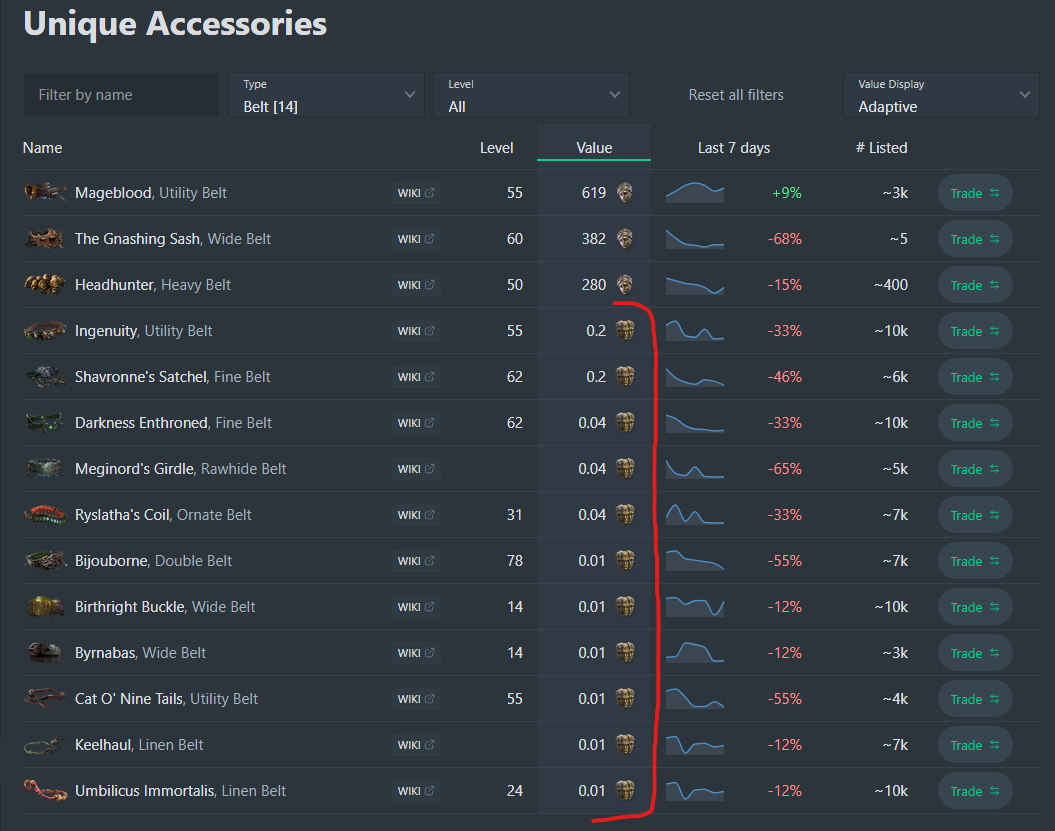Click Ryslatha's Coil belt thumbnail icon

coord(45,515)
